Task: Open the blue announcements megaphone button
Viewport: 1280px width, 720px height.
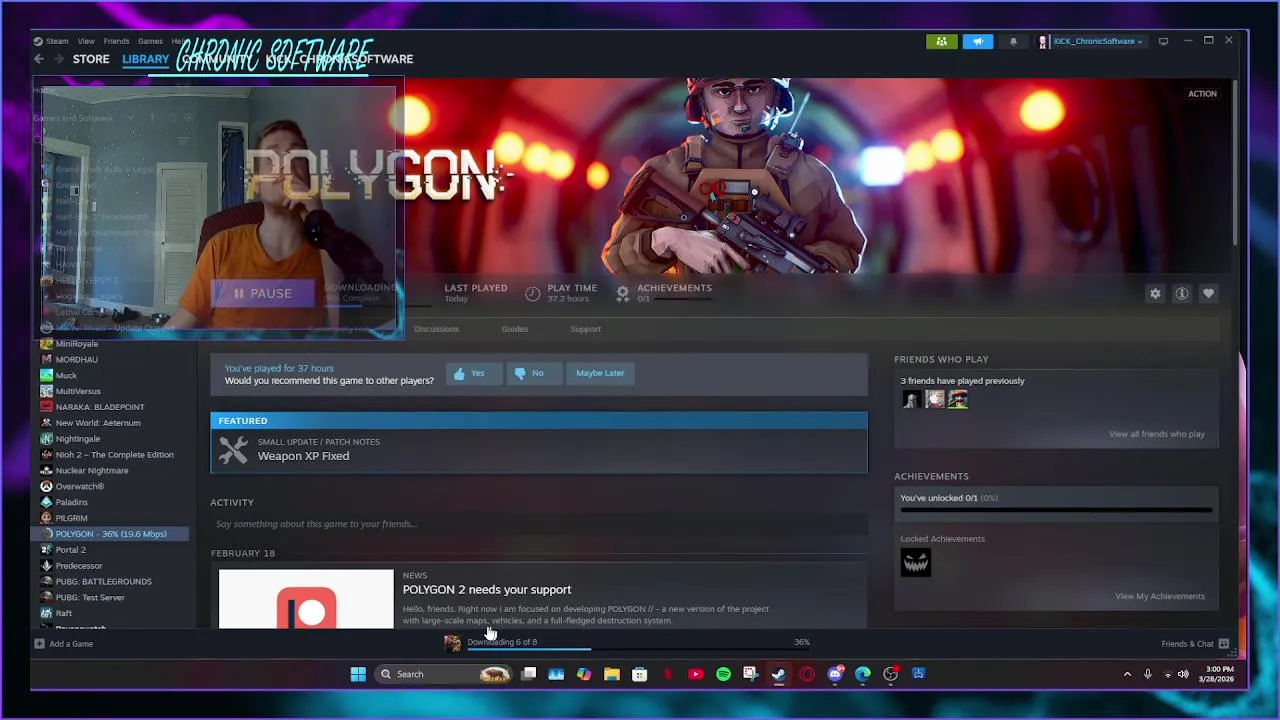Action: click(x=978, y=41)
